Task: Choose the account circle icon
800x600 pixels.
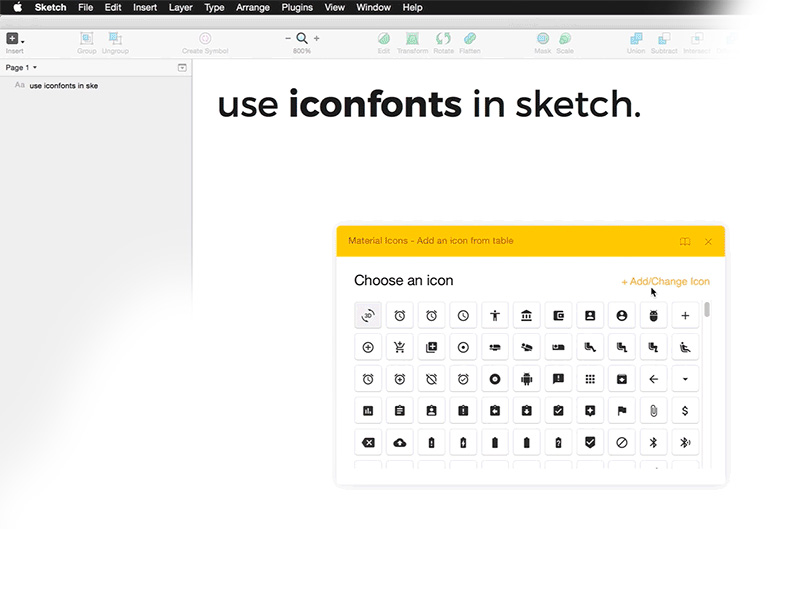Action: coord(621,315)
